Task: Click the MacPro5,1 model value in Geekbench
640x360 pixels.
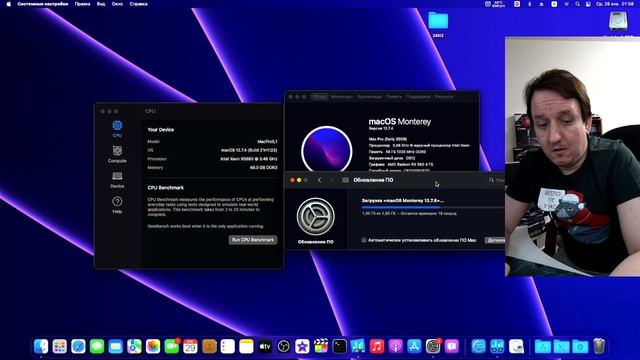Action: (x=267, y=142)
